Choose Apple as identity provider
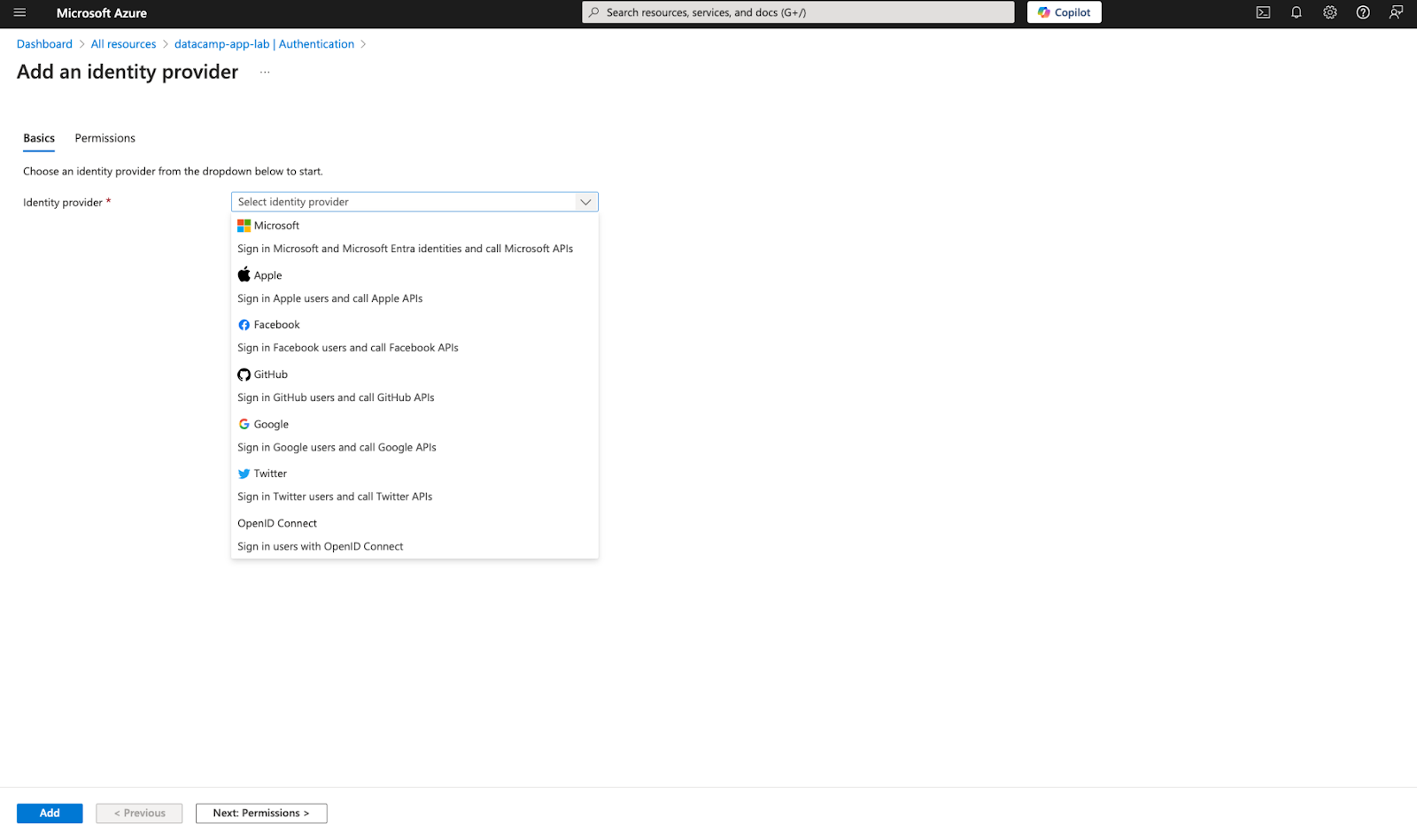This screenshot has height=840, width=1417. click(414, 287)
